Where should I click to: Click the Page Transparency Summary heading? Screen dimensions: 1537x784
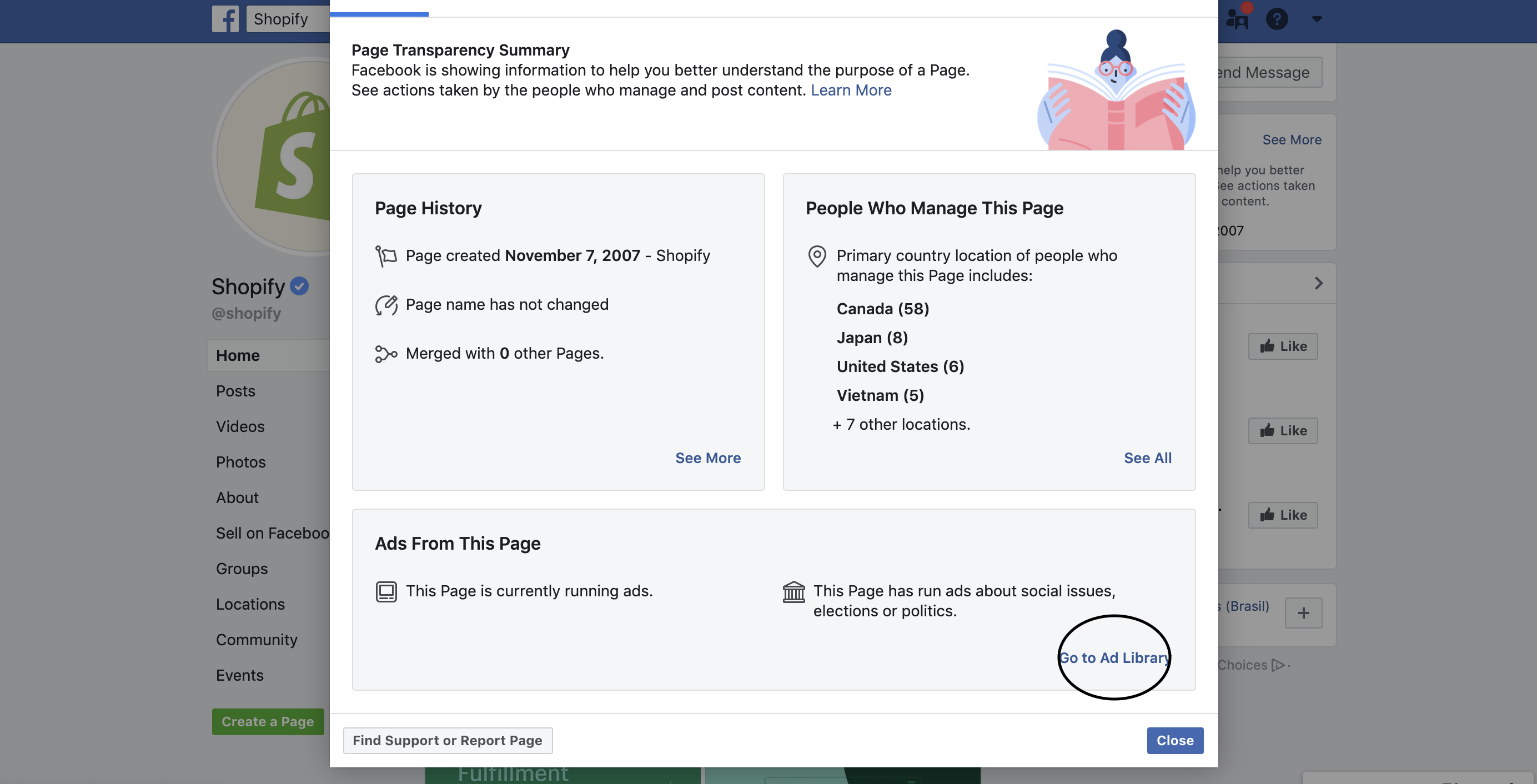tap(460, 49)
